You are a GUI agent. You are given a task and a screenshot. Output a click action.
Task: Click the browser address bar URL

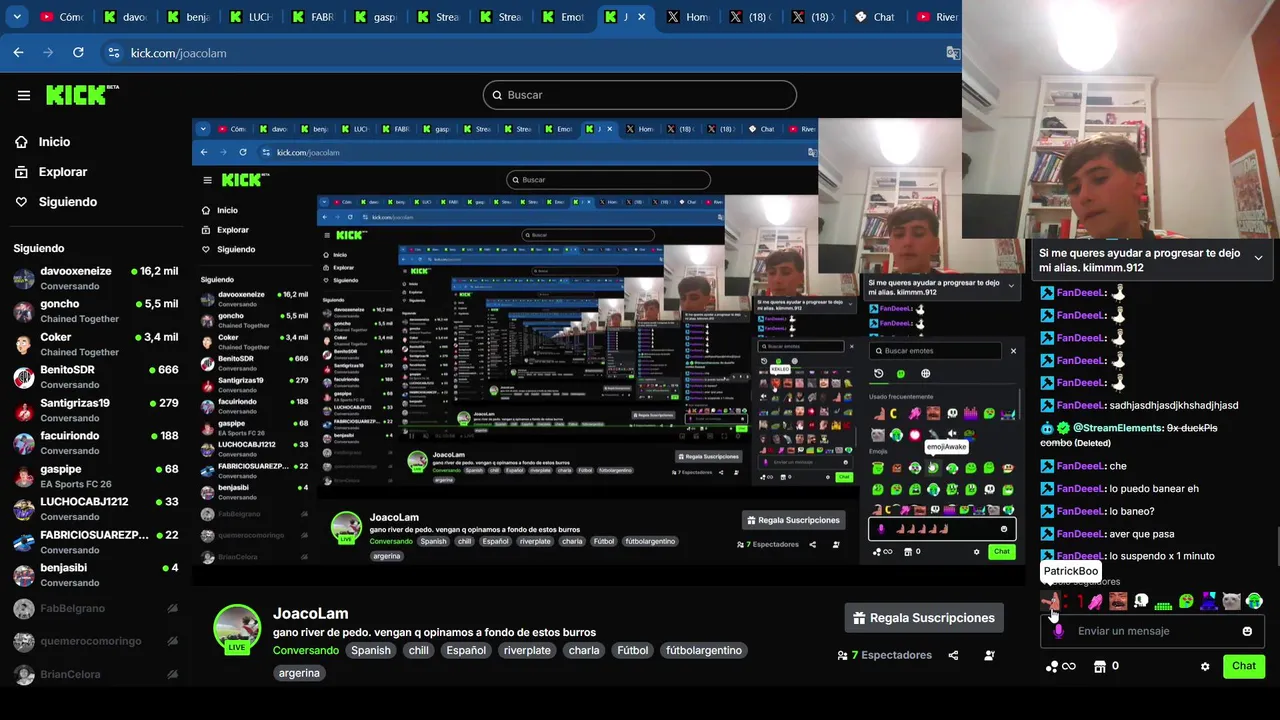[178, 53]
